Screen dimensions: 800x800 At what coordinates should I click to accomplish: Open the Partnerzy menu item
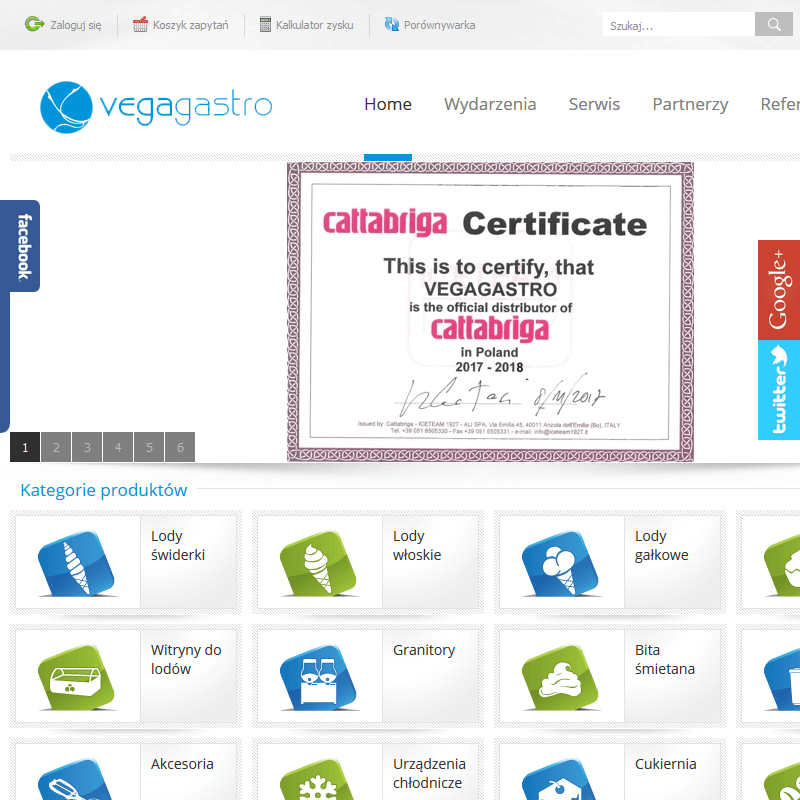(x=690, y=105)
